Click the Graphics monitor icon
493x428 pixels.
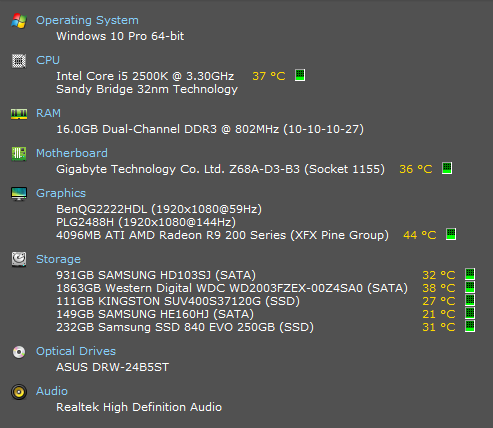19,194
